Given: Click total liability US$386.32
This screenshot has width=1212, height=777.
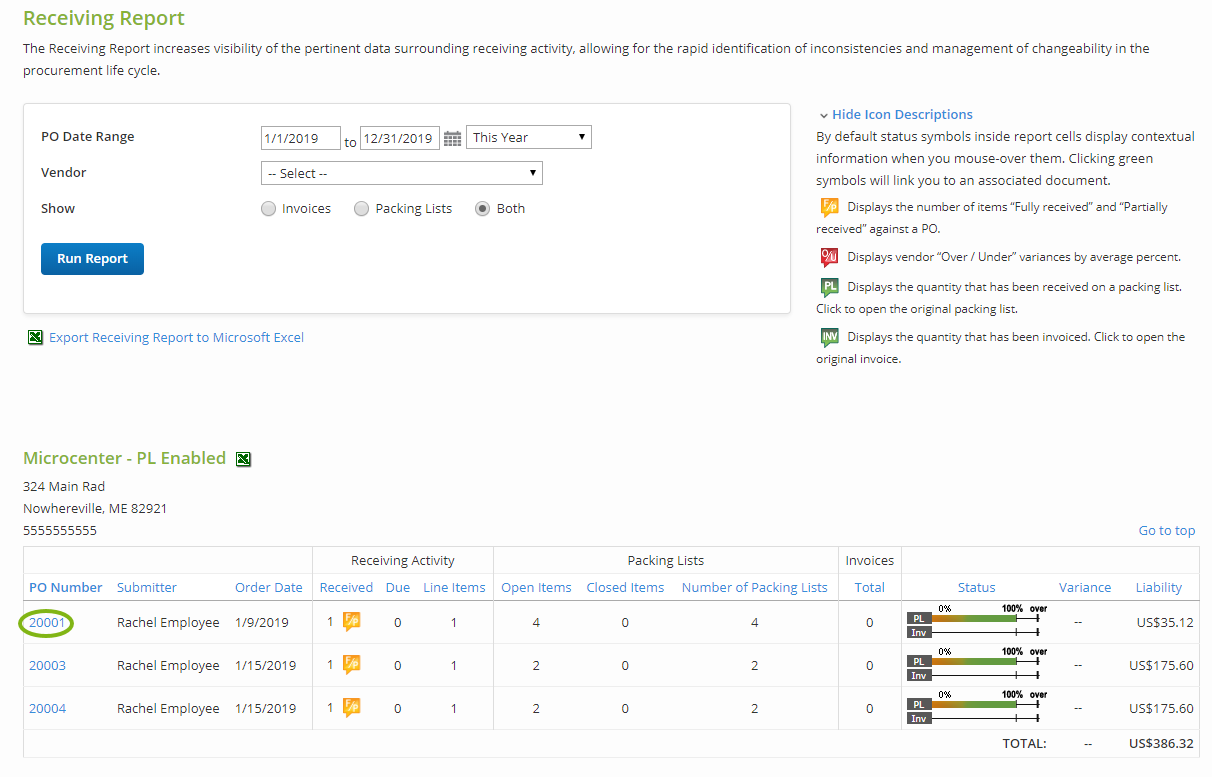Looking at the screenshot, I should 1161,744.
